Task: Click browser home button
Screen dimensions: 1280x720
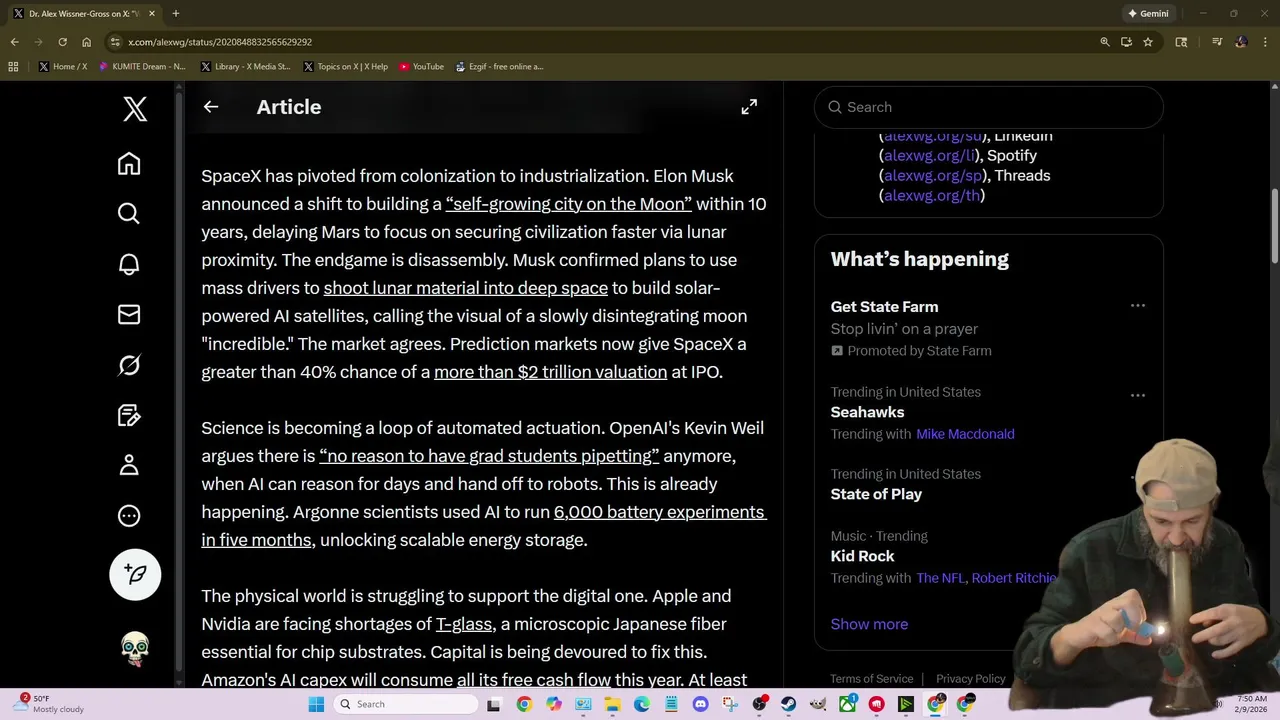Action: (86, 42)
